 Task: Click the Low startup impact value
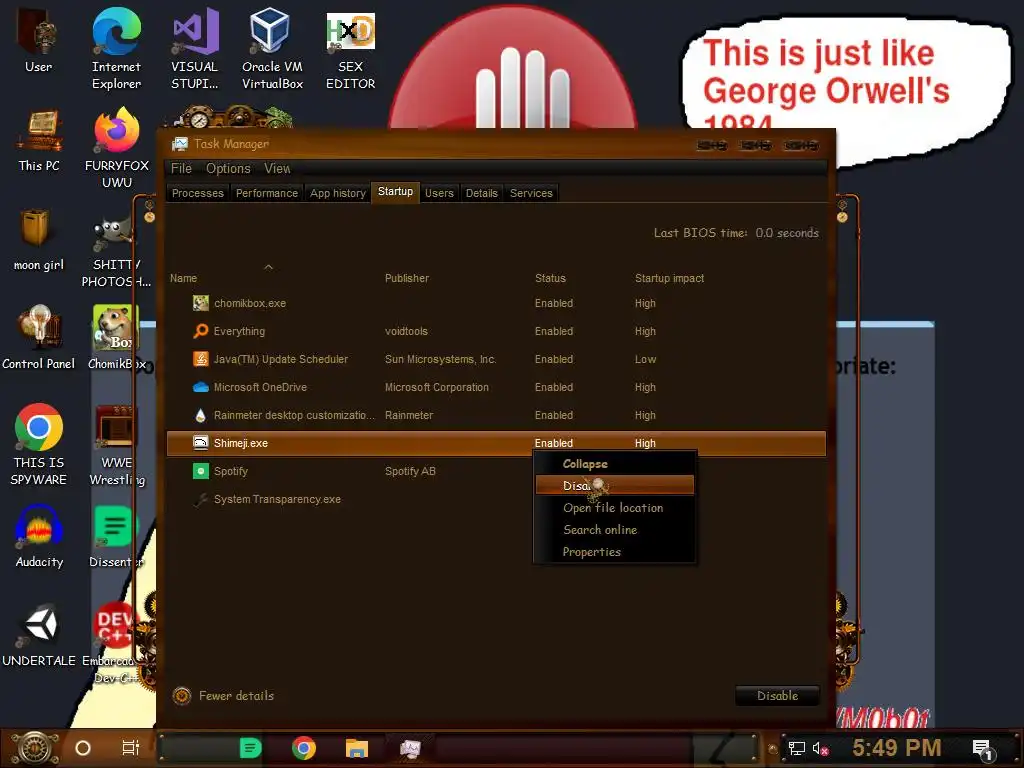pyautogui.click(x=645, y=359)
